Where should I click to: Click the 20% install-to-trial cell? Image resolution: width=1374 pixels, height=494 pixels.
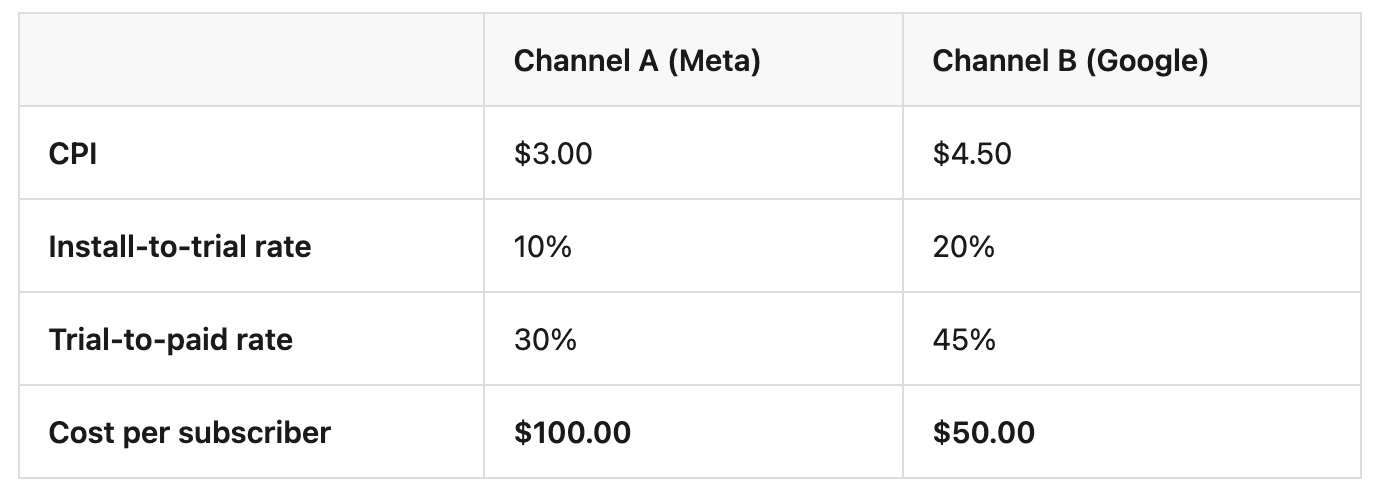coord(963,246)
